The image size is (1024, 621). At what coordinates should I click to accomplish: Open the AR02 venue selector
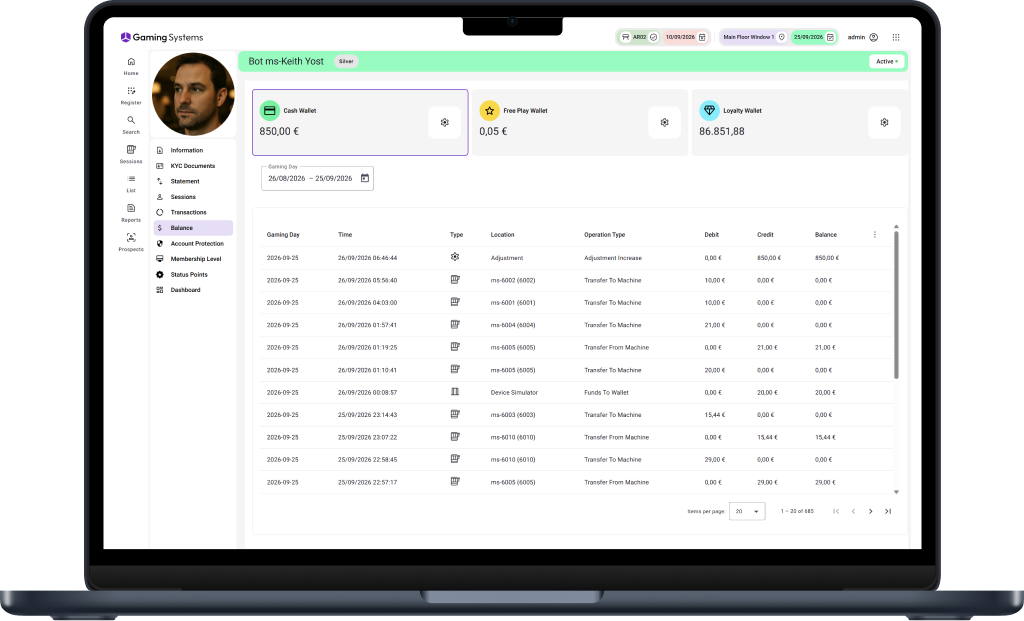[638, 37]
